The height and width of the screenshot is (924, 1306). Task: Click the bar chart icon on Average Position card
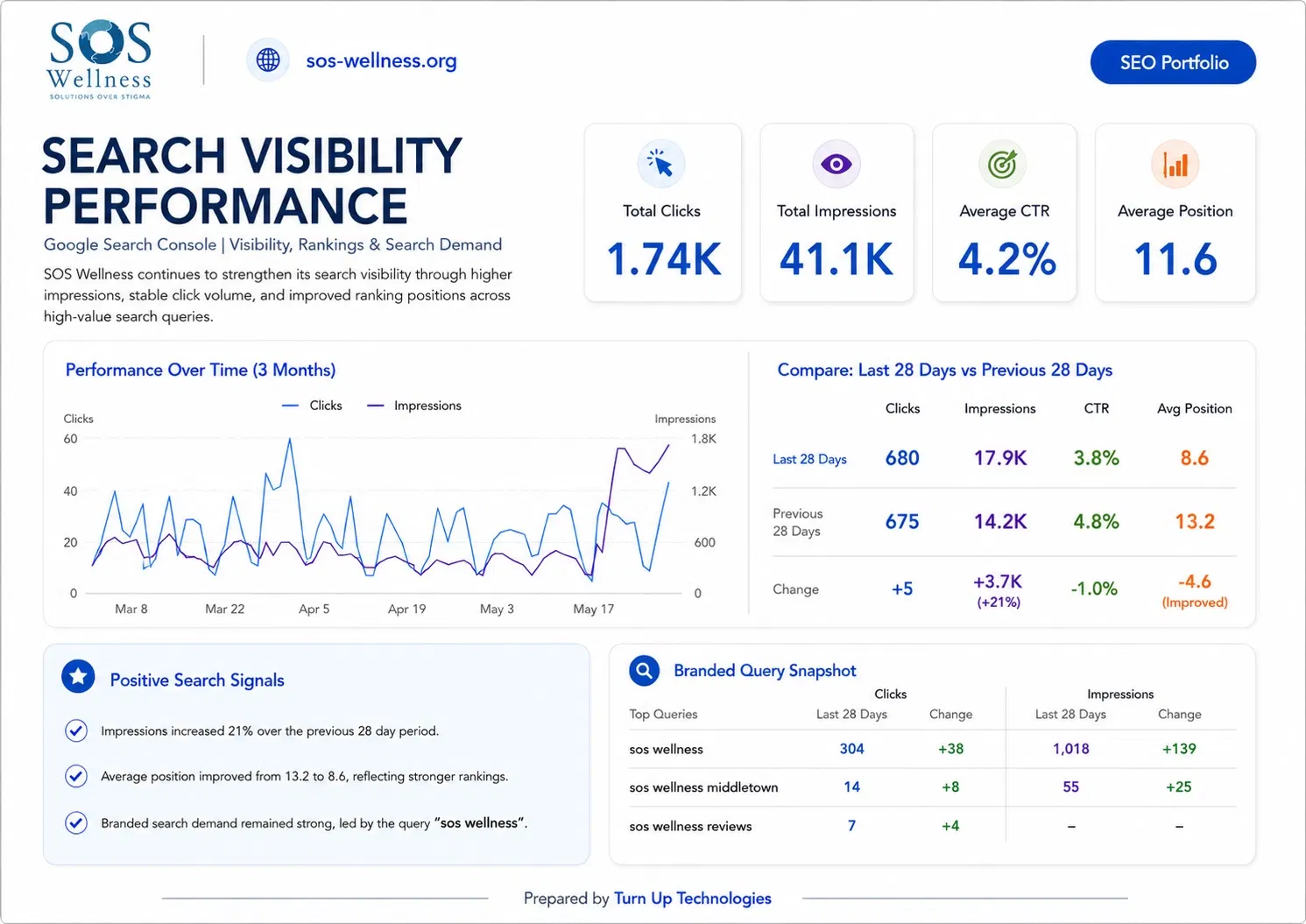click(1175, 164)
